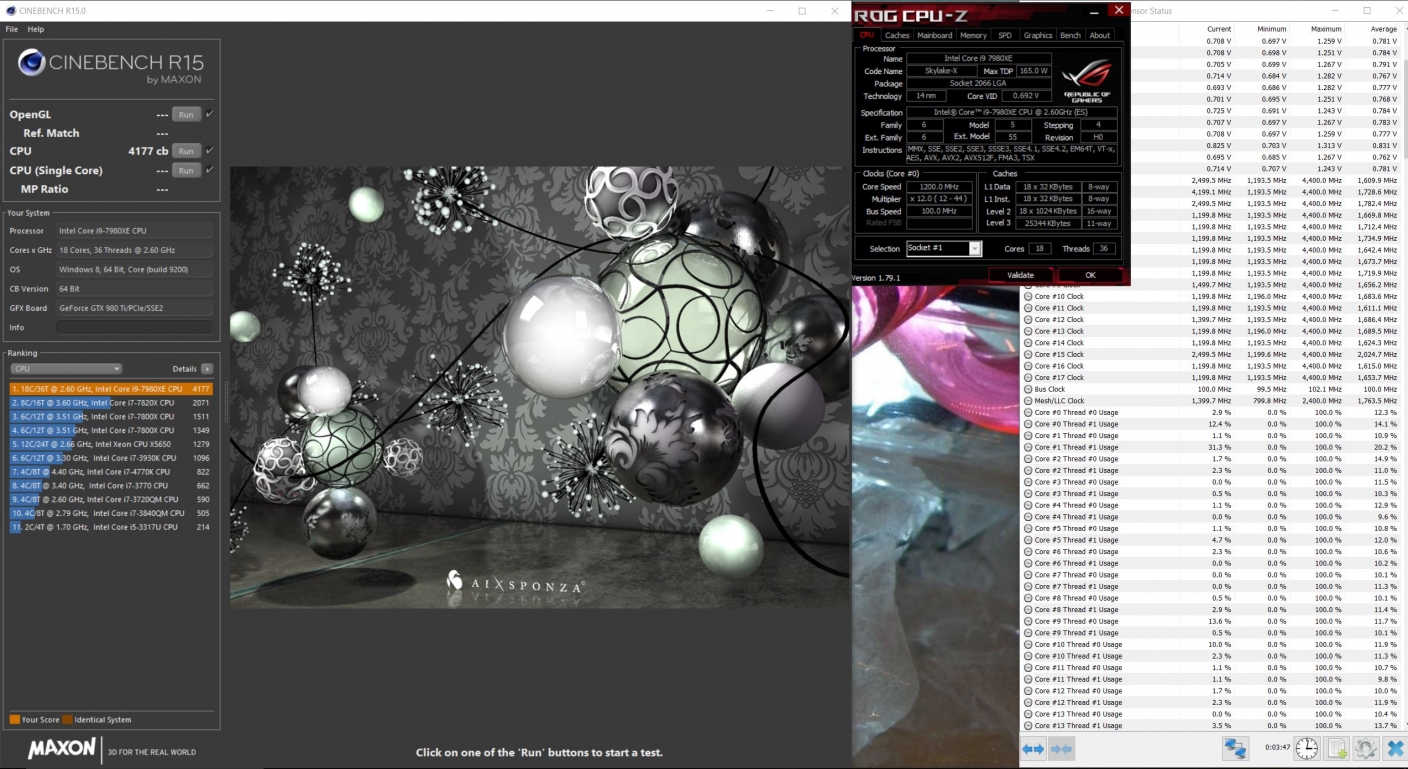The image size is (1408, 769).
Task: Click the network computers icon in HWiNFO
Action: (1235, 748)
